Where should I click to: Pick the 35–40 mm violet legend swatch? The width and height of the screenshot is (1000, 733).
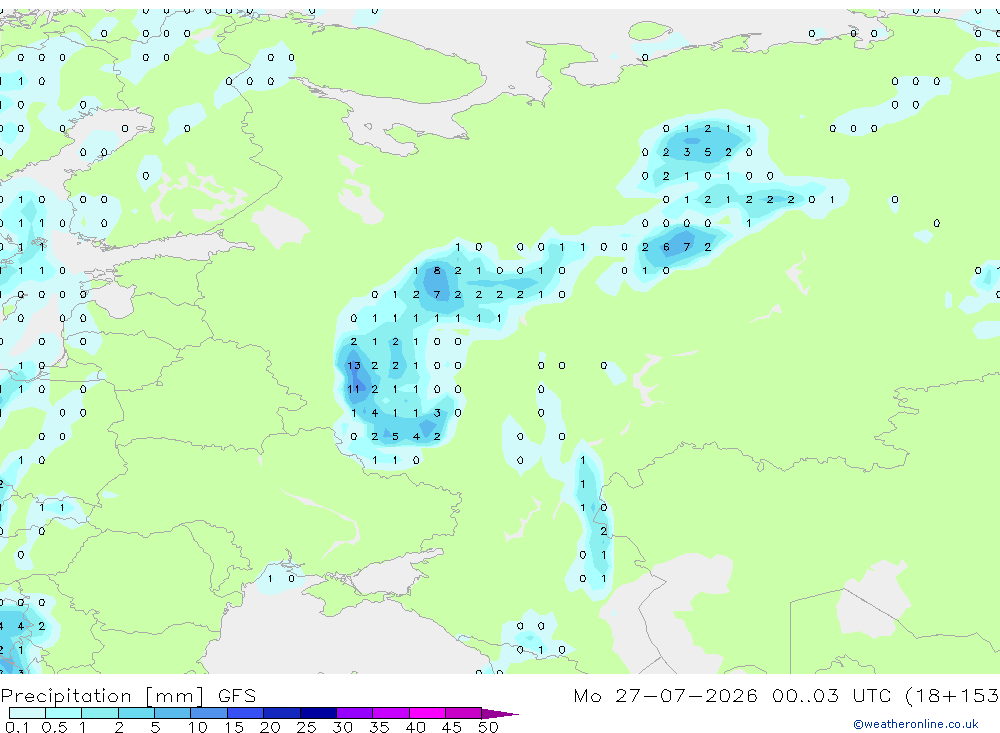coord(390,713)
